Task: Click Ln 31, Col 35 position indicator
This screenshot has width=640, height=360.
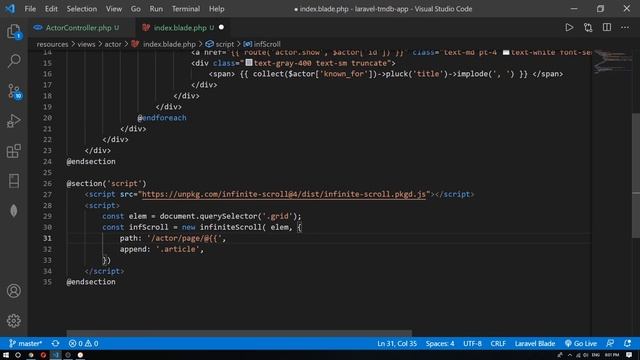Action: (397, 344)
